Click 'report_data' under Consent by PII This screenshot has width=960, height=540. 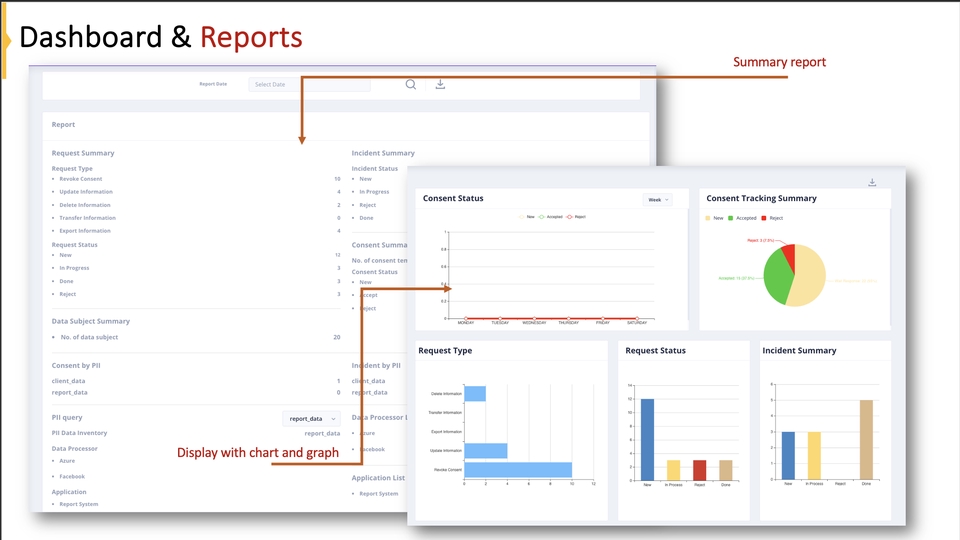70,392
